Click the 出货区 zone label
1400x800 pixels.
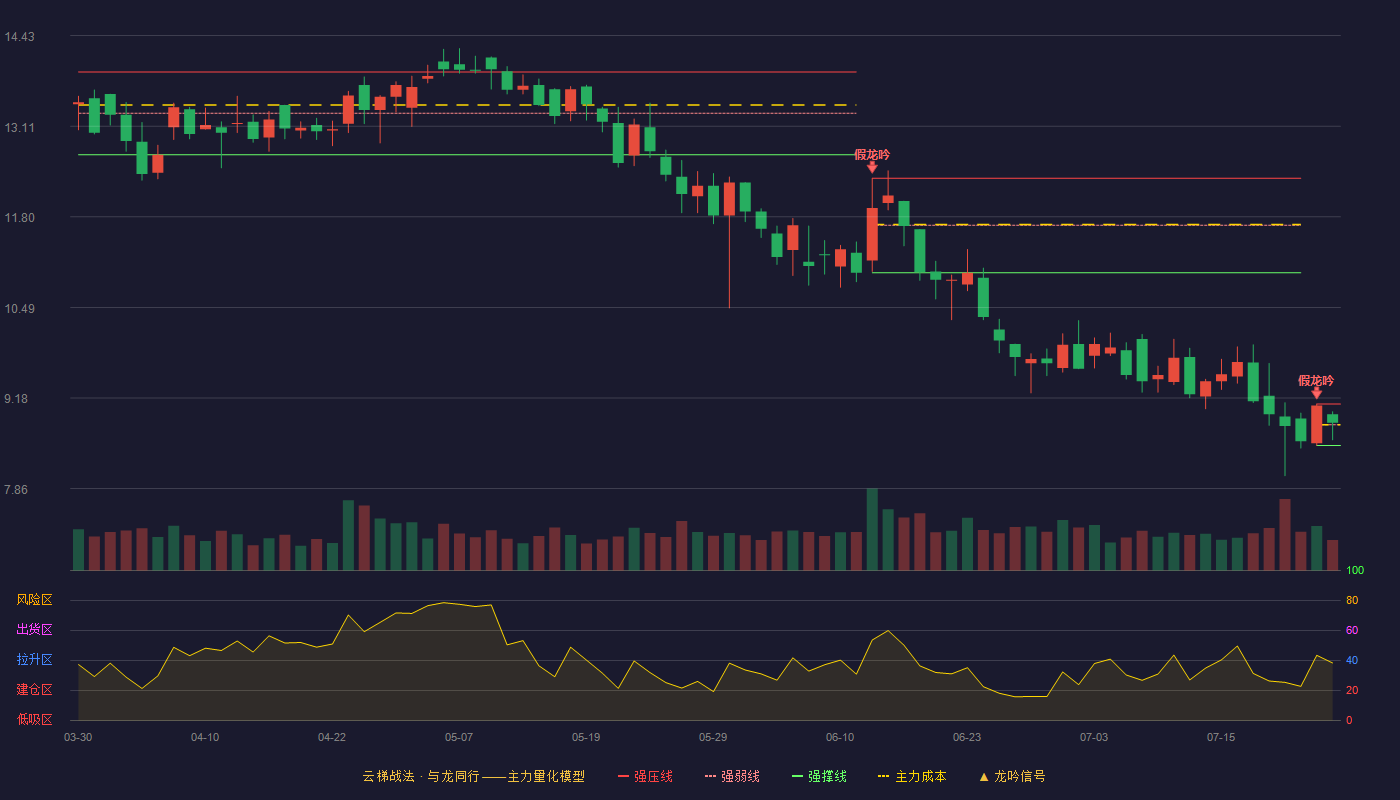pos(34,630)
